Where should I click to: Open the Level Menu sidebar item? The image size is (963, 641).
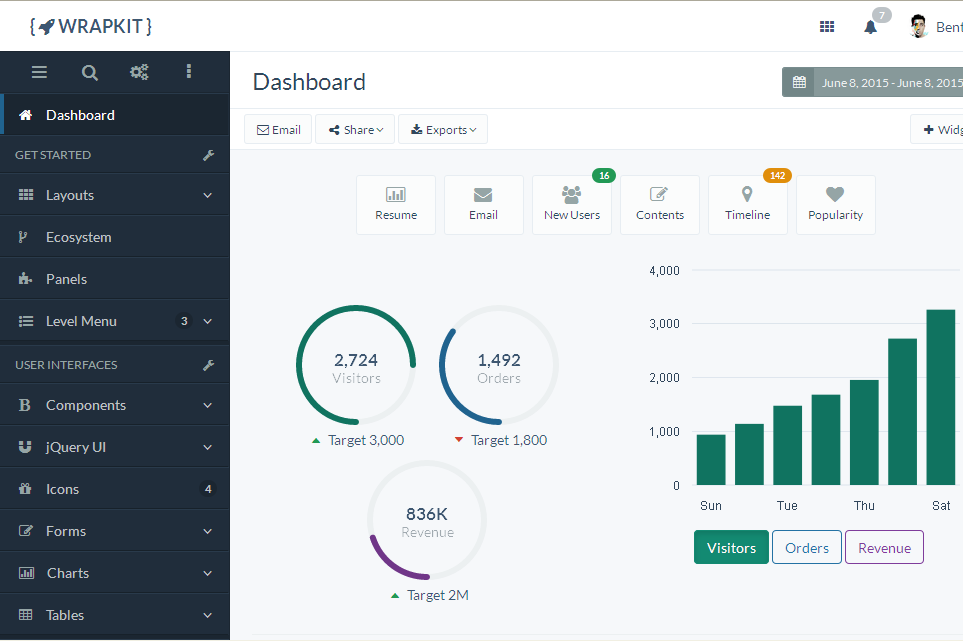pos(115,321)
